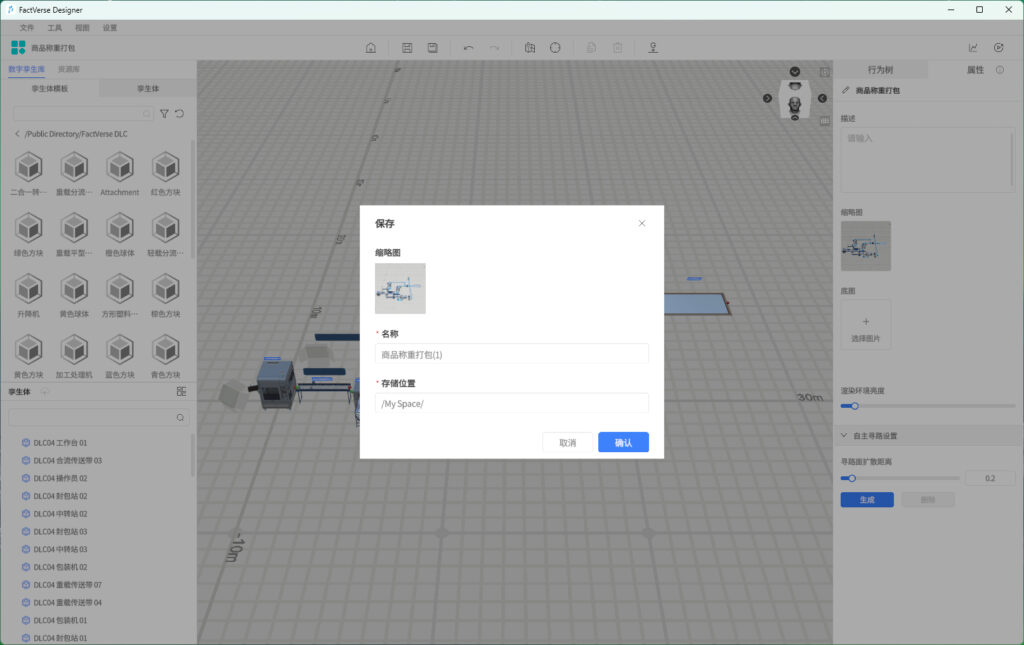The width and height of the screenshot is (1024, 645).
Task: Click the 选择图片 add box under 底图
Action: tap(865, 325)
